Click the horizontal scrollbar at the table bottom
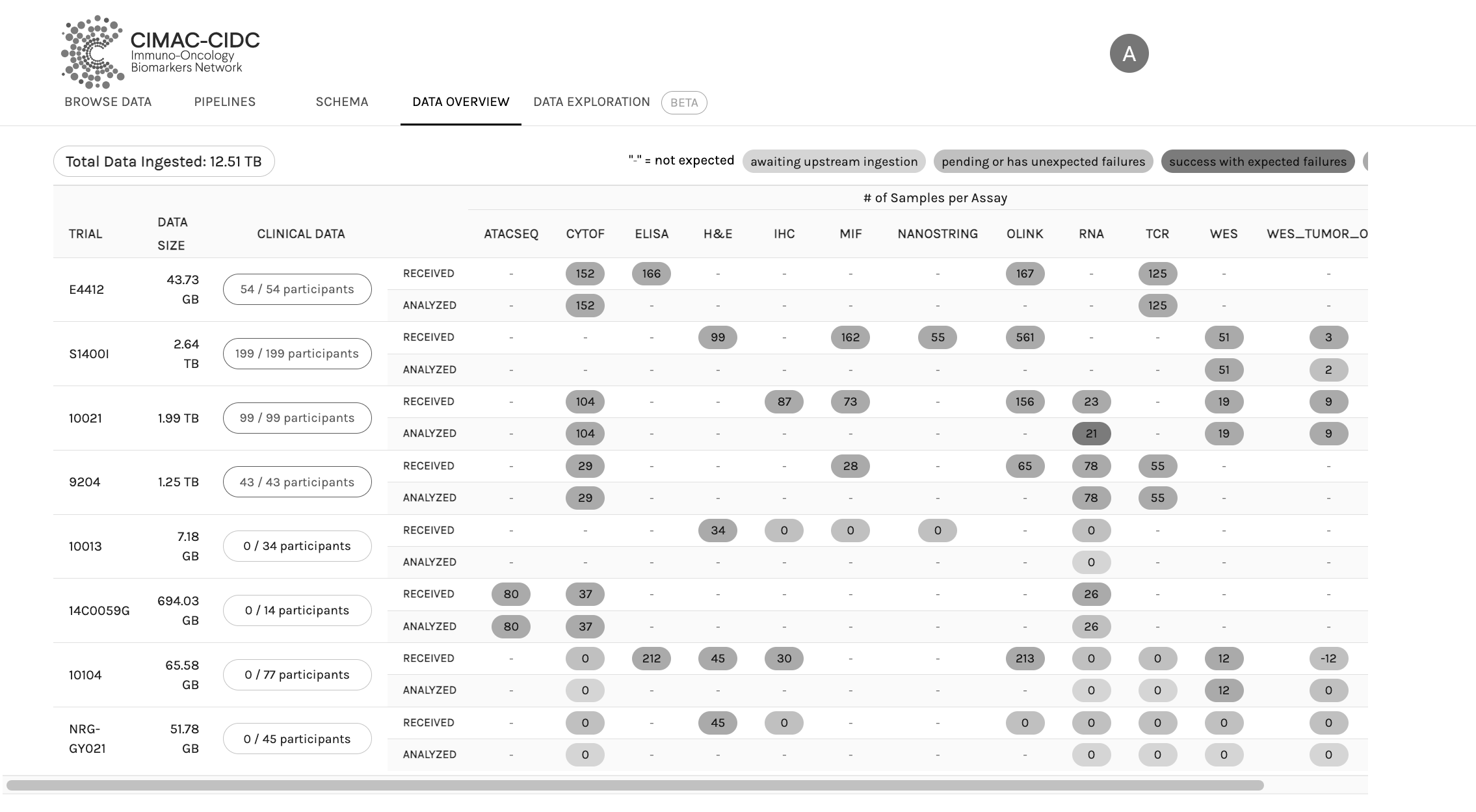 pyautogui.click(x=635, y=785)
